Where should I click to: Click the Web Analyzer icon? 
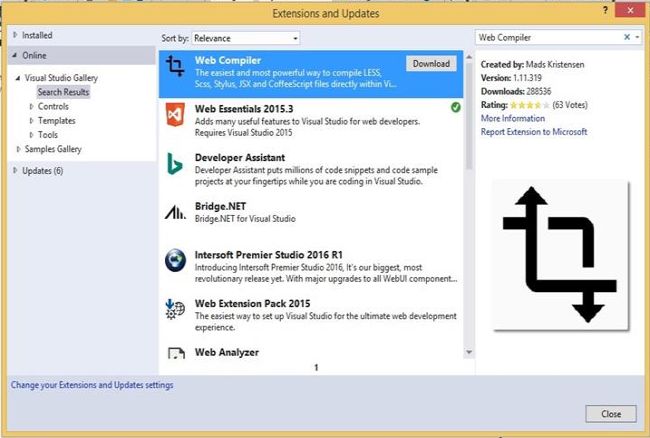[x=176, y=353]
